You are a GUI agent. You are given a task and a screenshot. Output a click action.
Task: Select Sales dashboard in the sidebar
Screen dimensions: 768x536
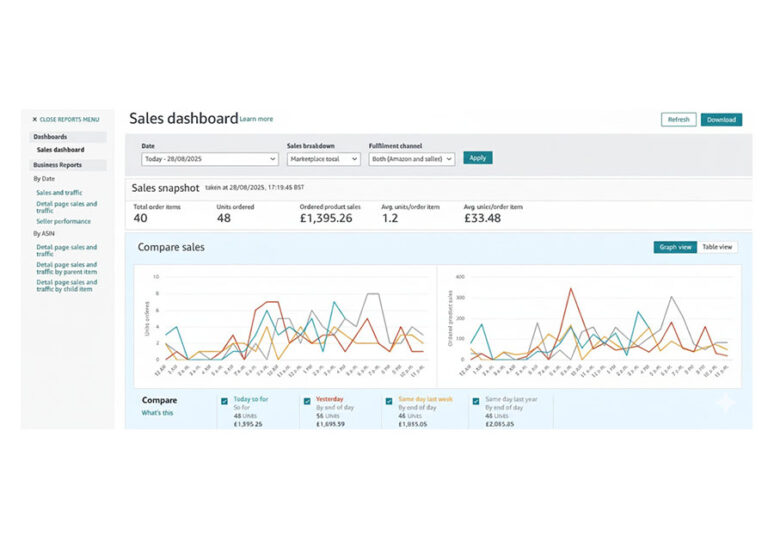tap(60, 150)
